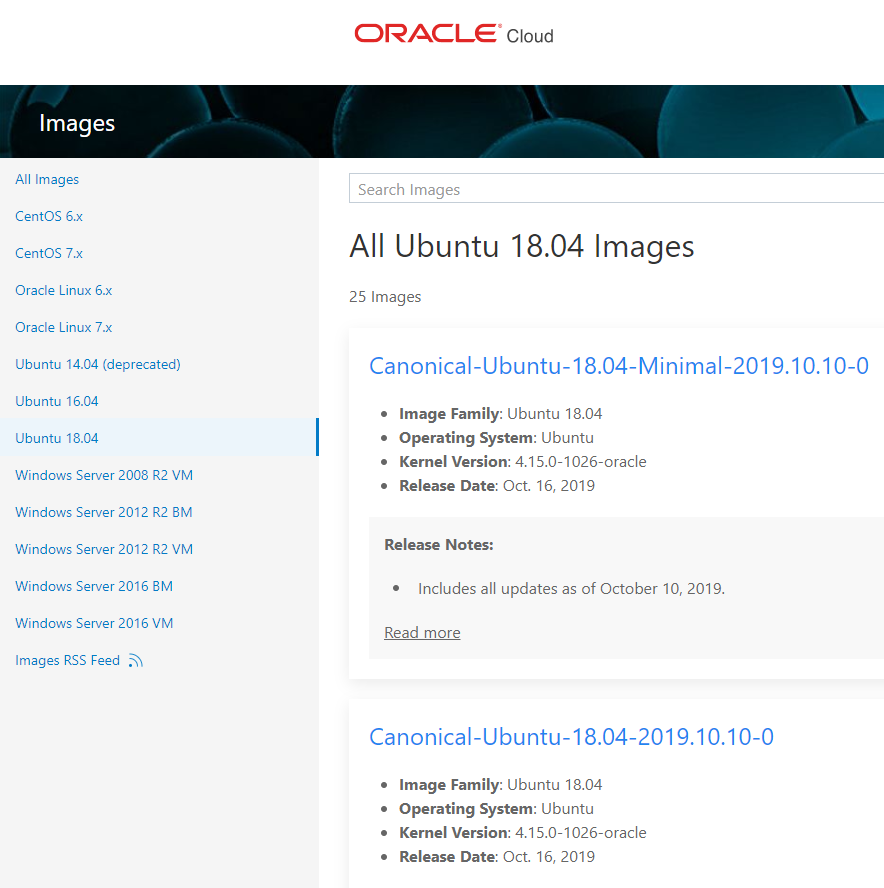Open Canonical-Ubuntu-18.04-Minimal-2019.10.10-0 image
Image resolution: width=884 pixels, height=888 pixels.
pos(619,366)
